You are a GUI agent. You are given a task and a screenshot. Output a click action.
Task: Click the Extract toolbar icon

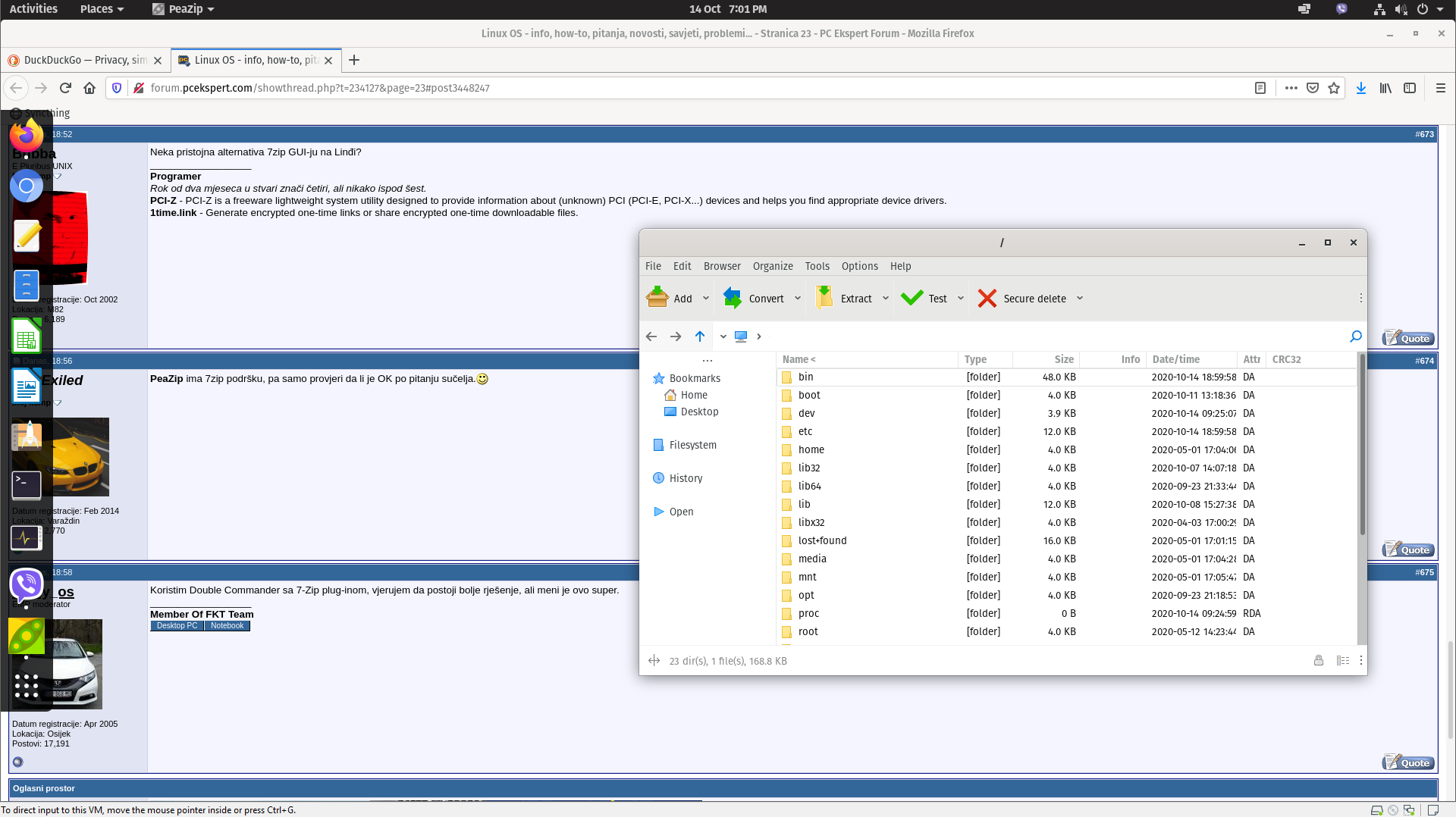[824, 298]
